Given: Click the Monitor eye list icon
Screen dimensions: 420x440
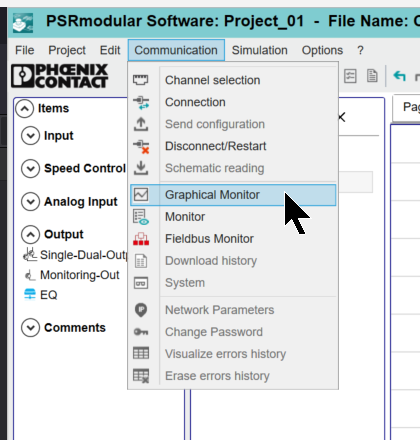Looking at the screenshot, I should (x=141, y=217).
